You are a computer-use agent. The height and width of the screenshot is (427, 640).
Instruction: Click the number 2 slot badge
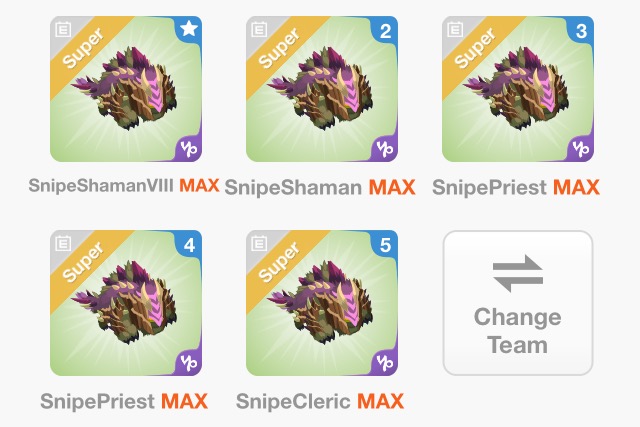tap(385, 30)
